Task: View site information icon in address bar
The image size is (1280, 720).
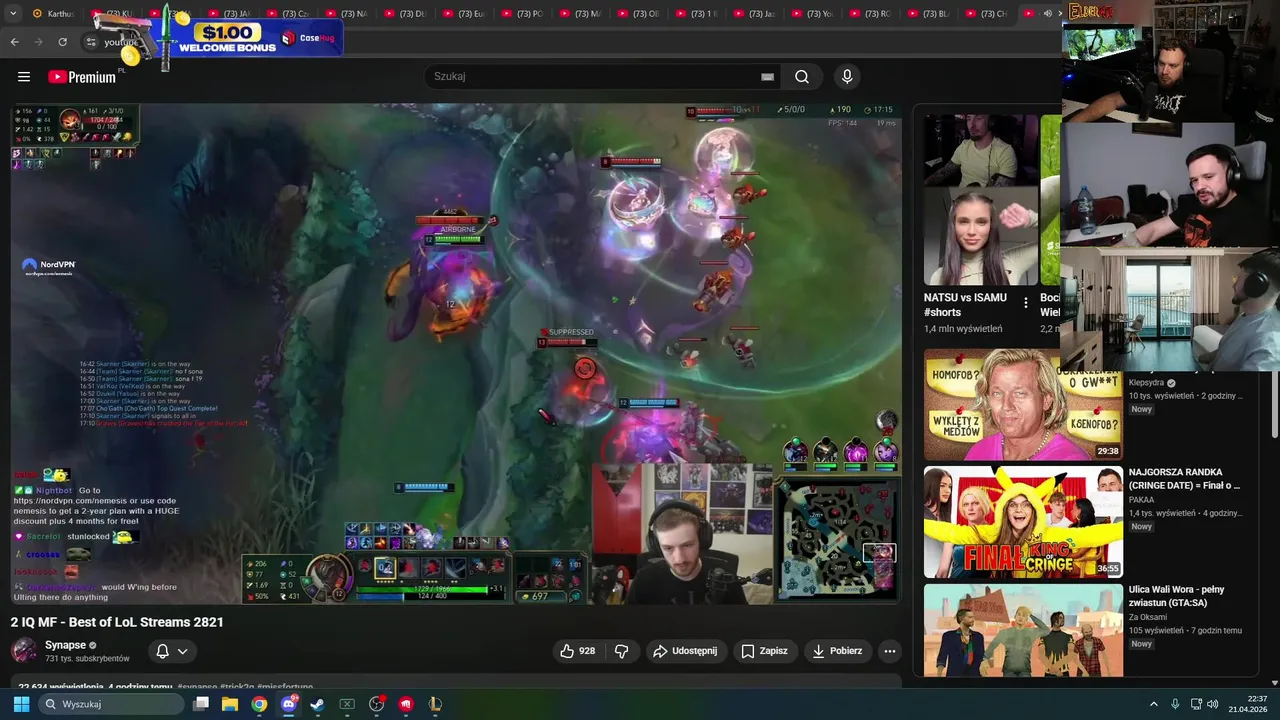Action: tap(90, 41)
